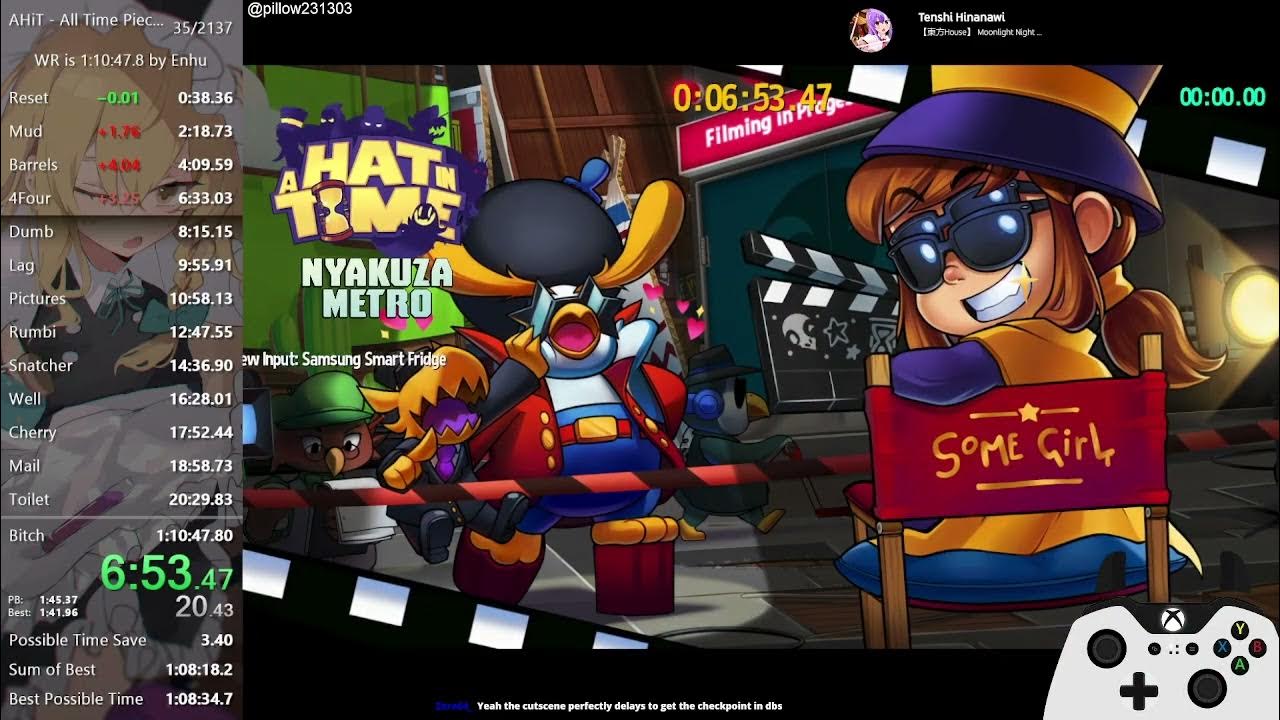1280x720 pixels.
Task: Click the 'Moonlight Night' song subtitle
Action: click(980, 32)
